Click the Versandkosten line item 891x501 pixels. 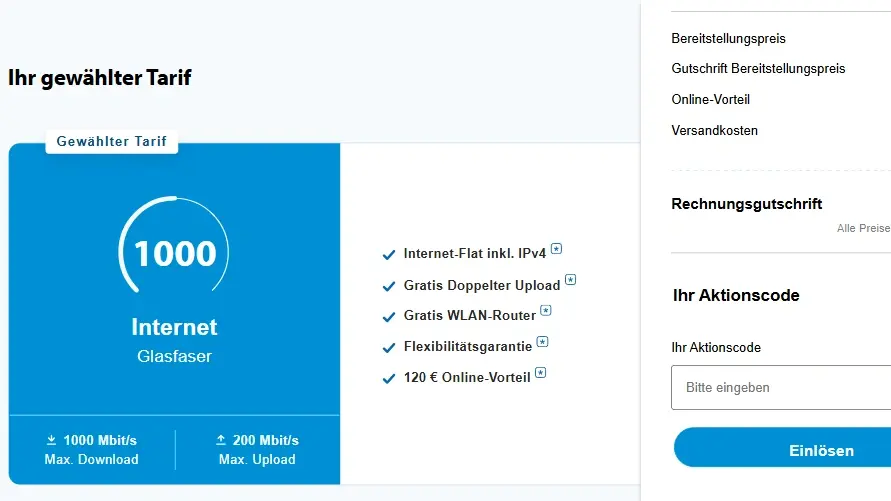click(x=714, y=131)
